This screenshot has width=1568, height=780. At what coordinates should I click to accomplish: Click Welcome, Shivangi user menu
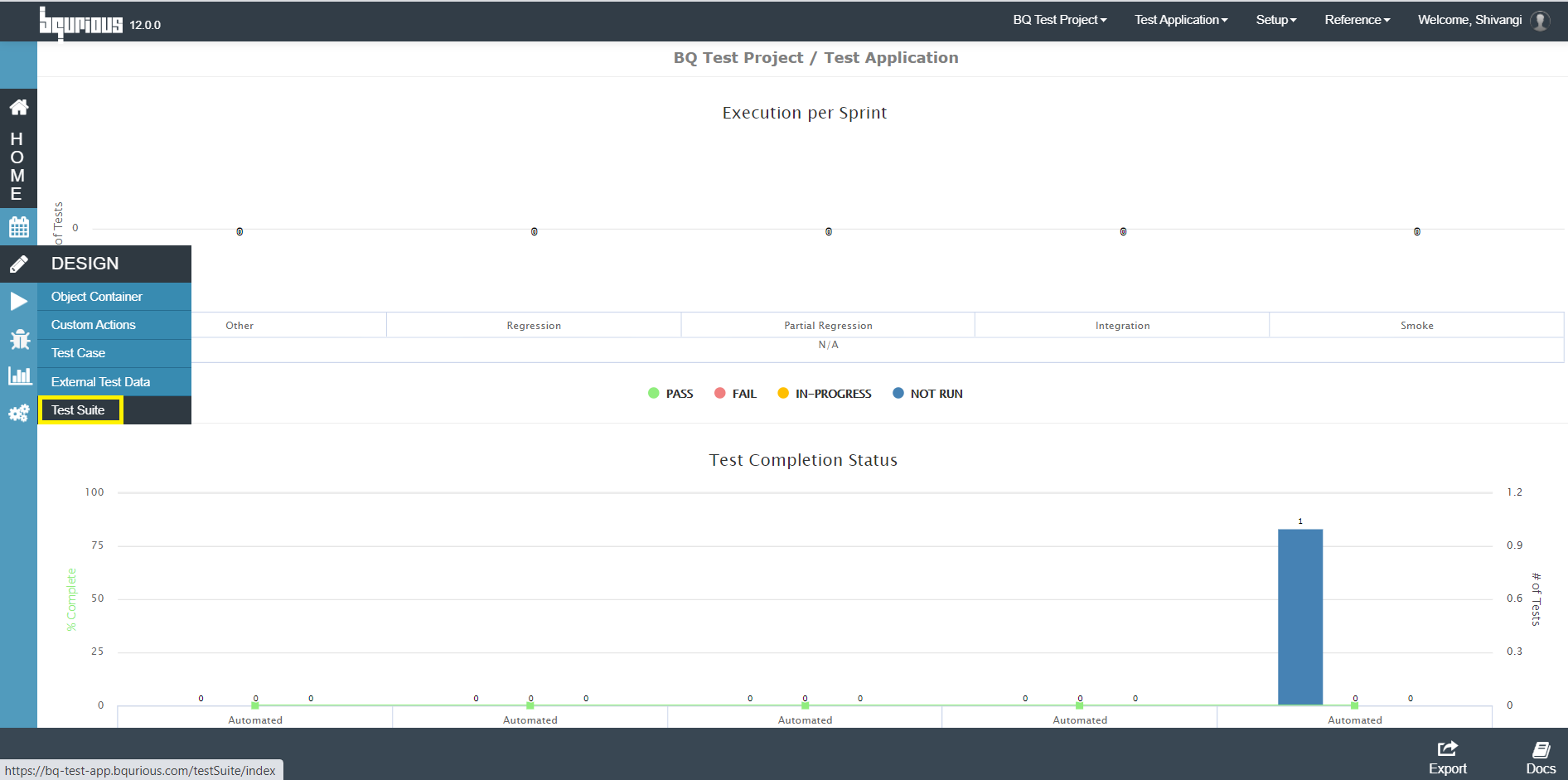tap(1469, 20)
